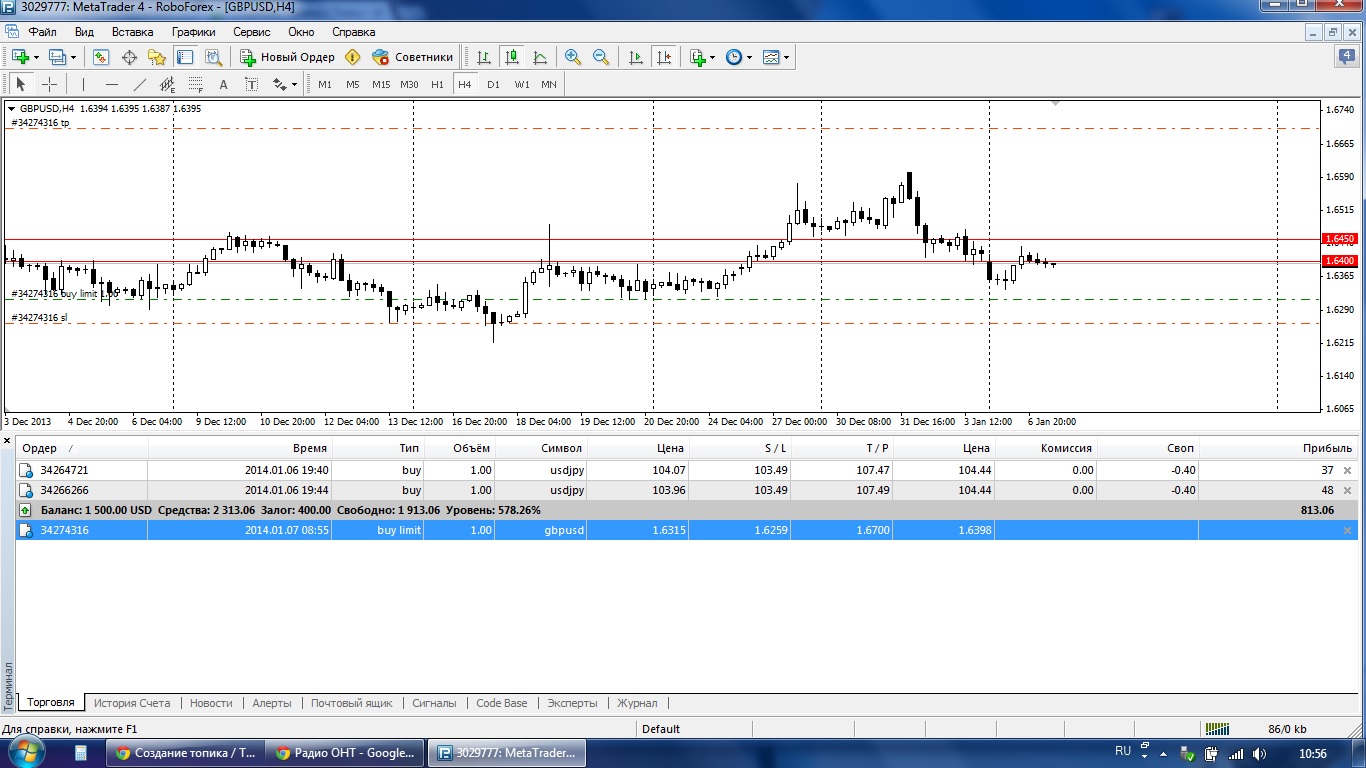Open MetaTrader window in the taskbar
Viewport: 1366px width, 768px height.
pyautogui.click(x=507, y=753)
